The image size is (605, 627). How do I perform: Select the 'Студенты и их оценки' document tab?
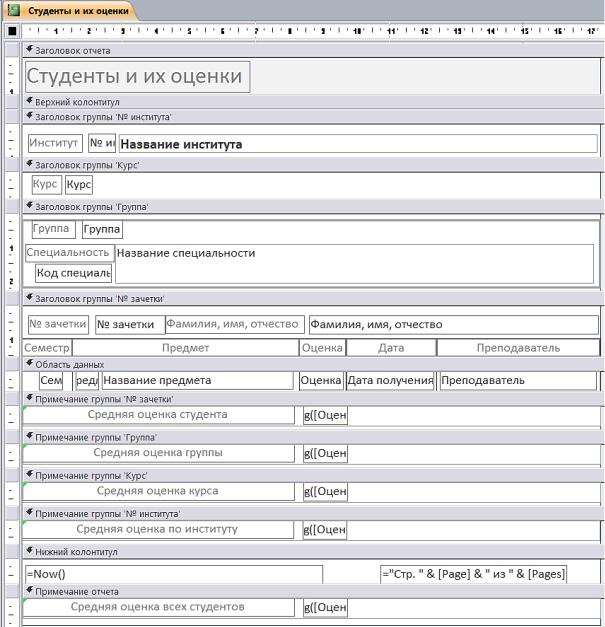[71, 11]
